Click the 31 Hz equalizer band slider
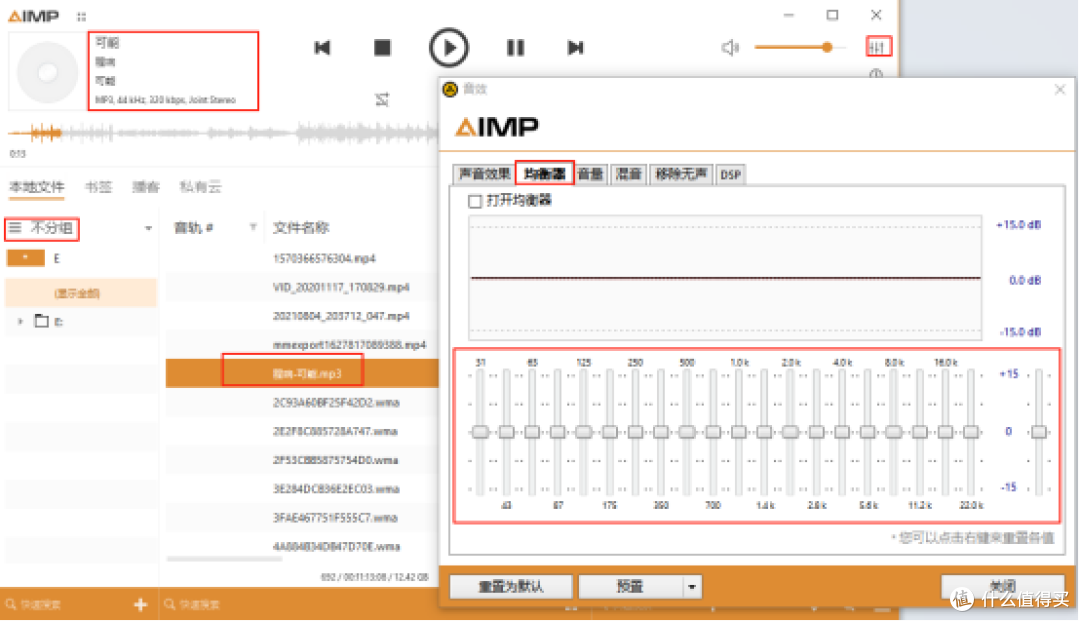 coord(481,432)
